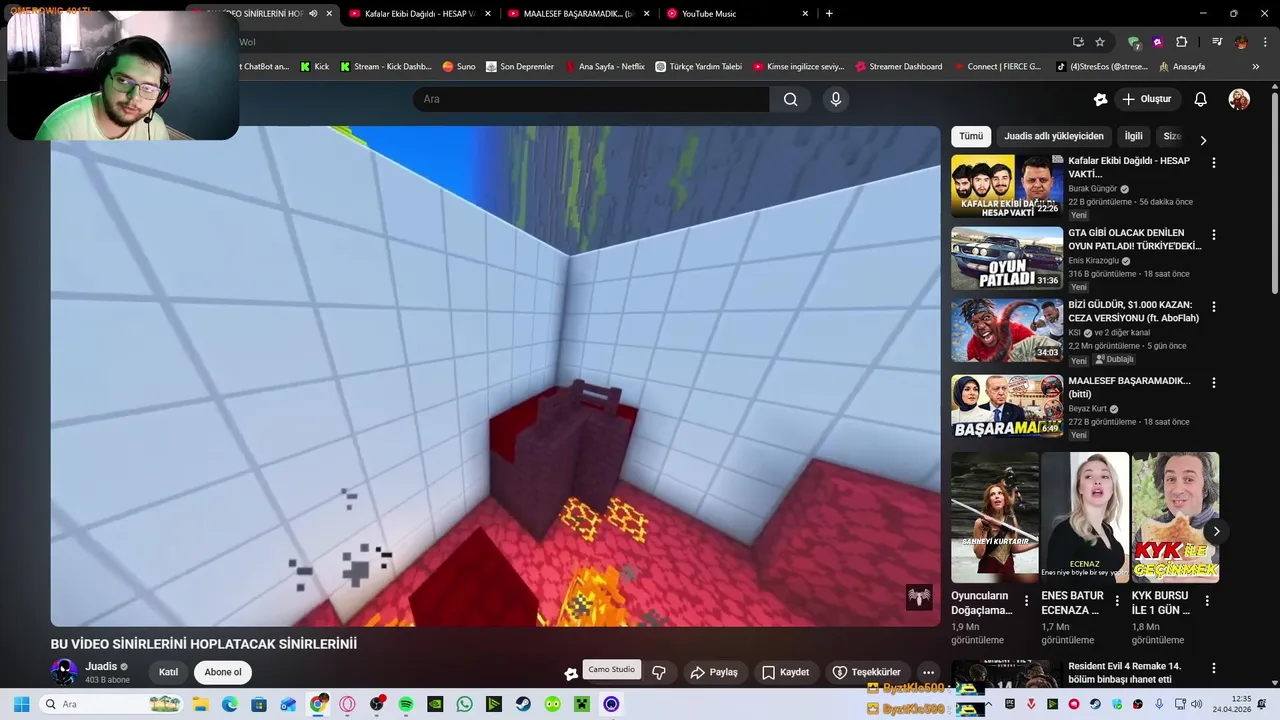Viewport: 1280px width, 720px height.
Task: Open the Juadis channel name link
Action: [101, 666]
